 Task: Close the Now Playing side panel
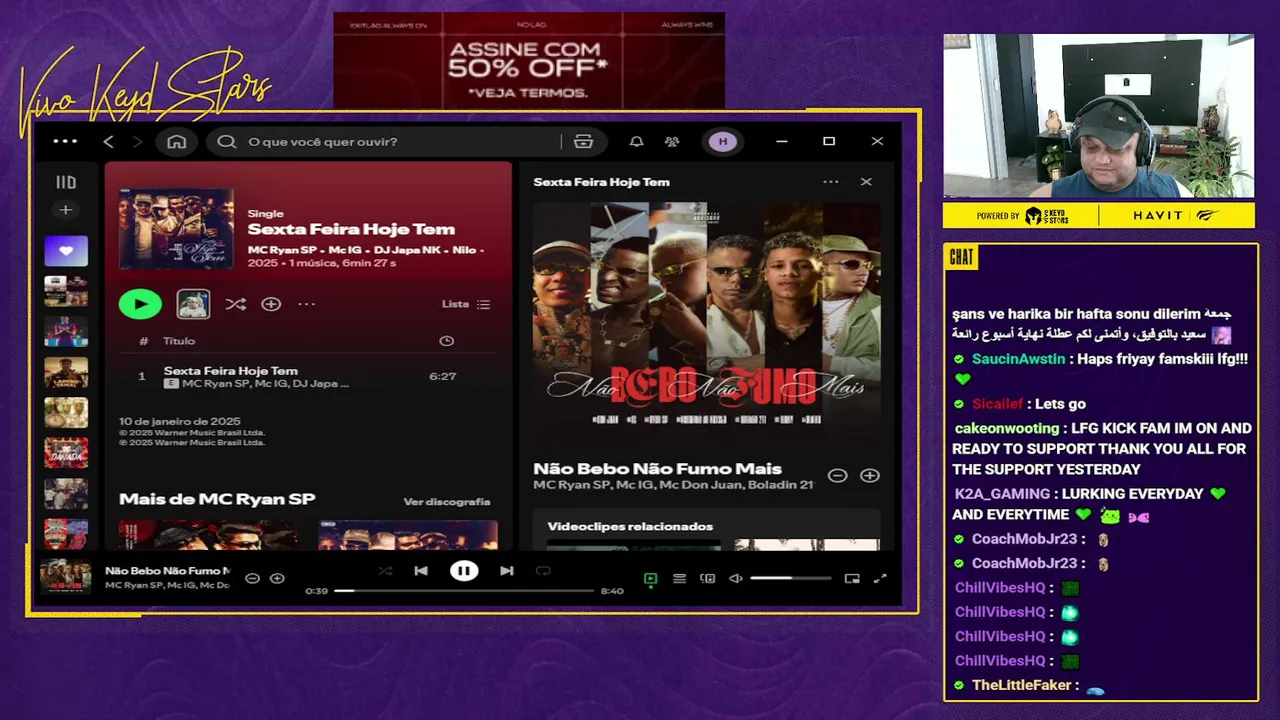(866, 182)
